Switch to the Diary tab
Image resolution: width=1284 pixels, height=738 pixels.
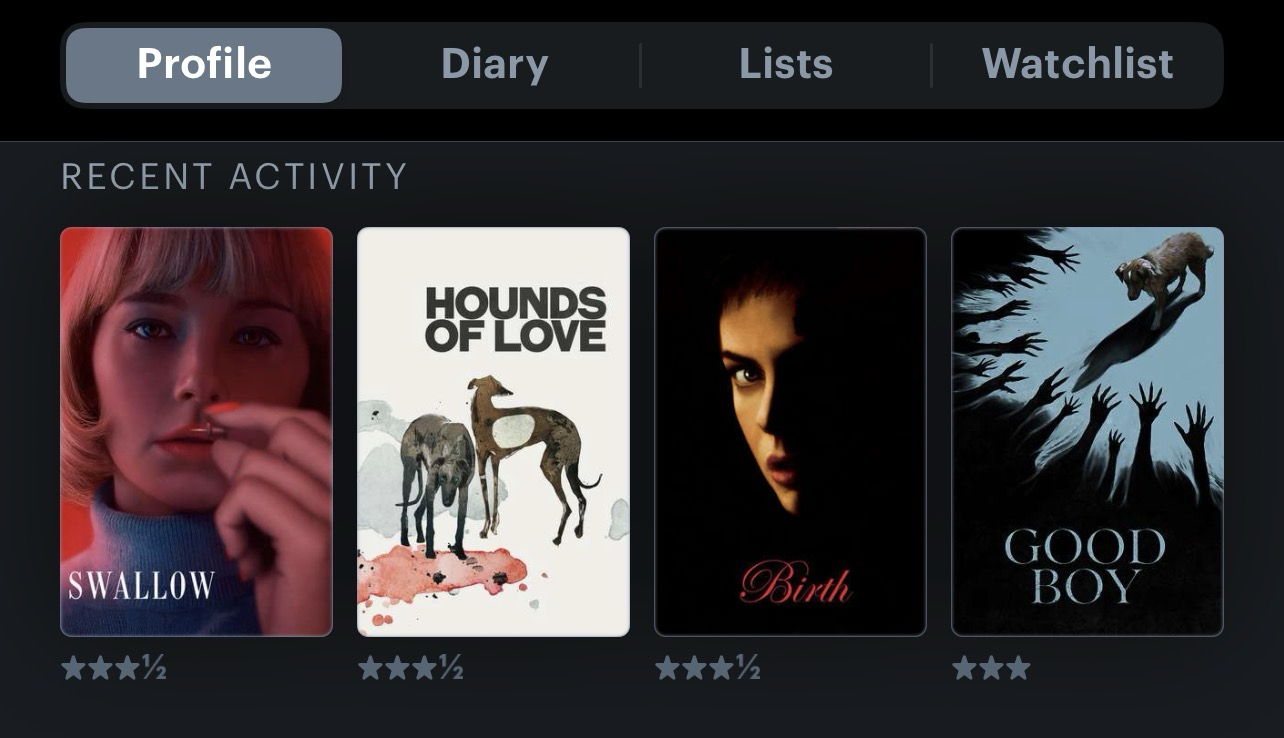(x=495, y=65)
